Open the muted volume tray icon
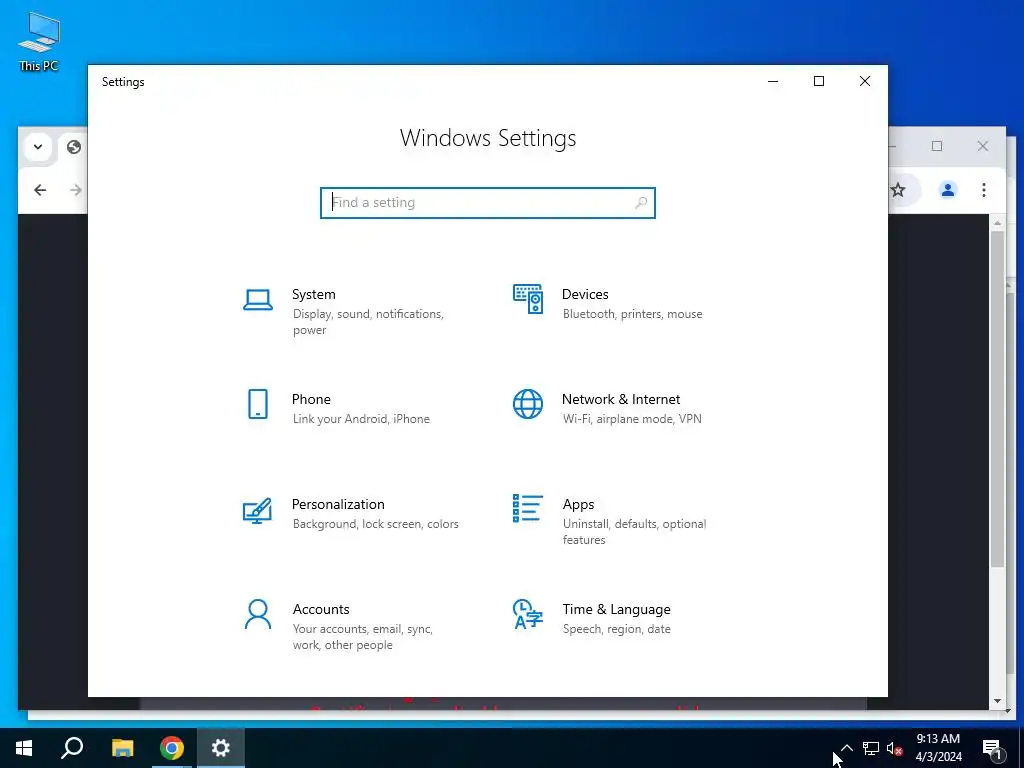 pyautogui.click(x=895, y=748)
